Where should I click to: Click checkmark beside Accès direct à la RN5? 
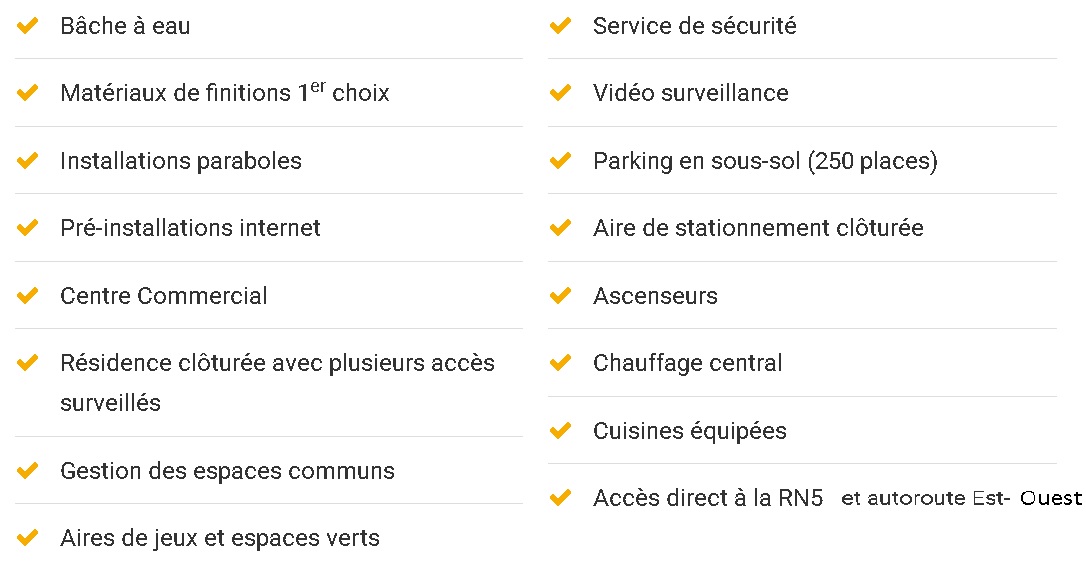coord(561,498)
